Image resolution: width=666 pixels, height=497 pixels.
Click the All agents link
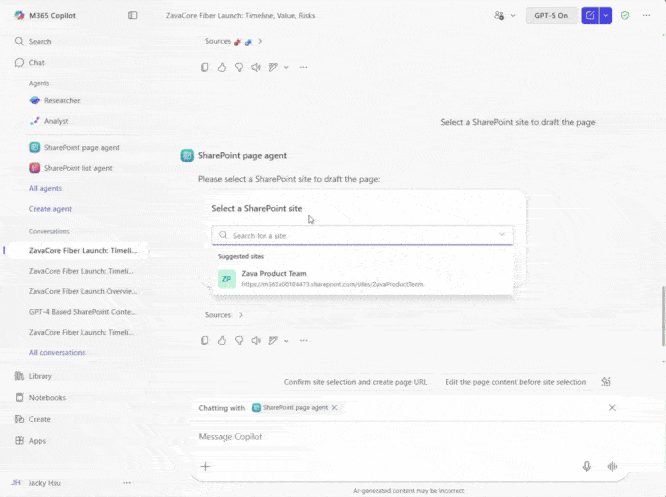coord(45,188)
